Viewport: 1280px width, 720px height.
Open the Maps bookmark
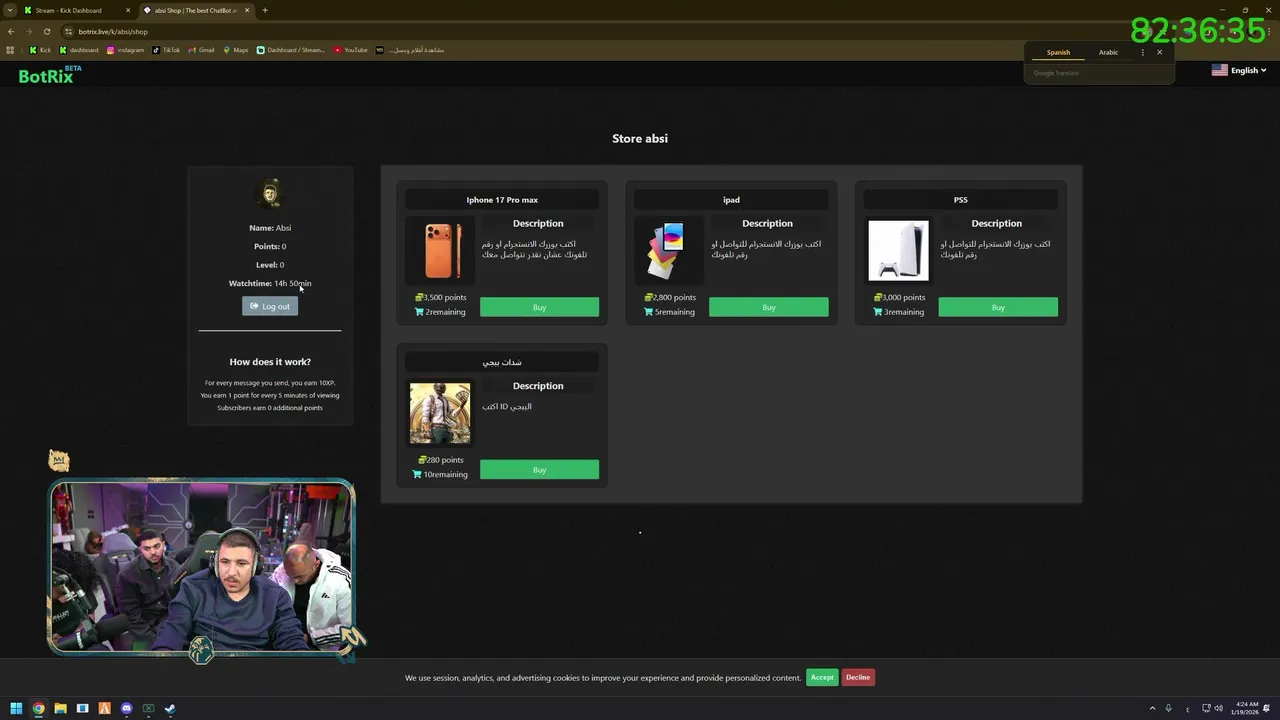pos(236,50)
